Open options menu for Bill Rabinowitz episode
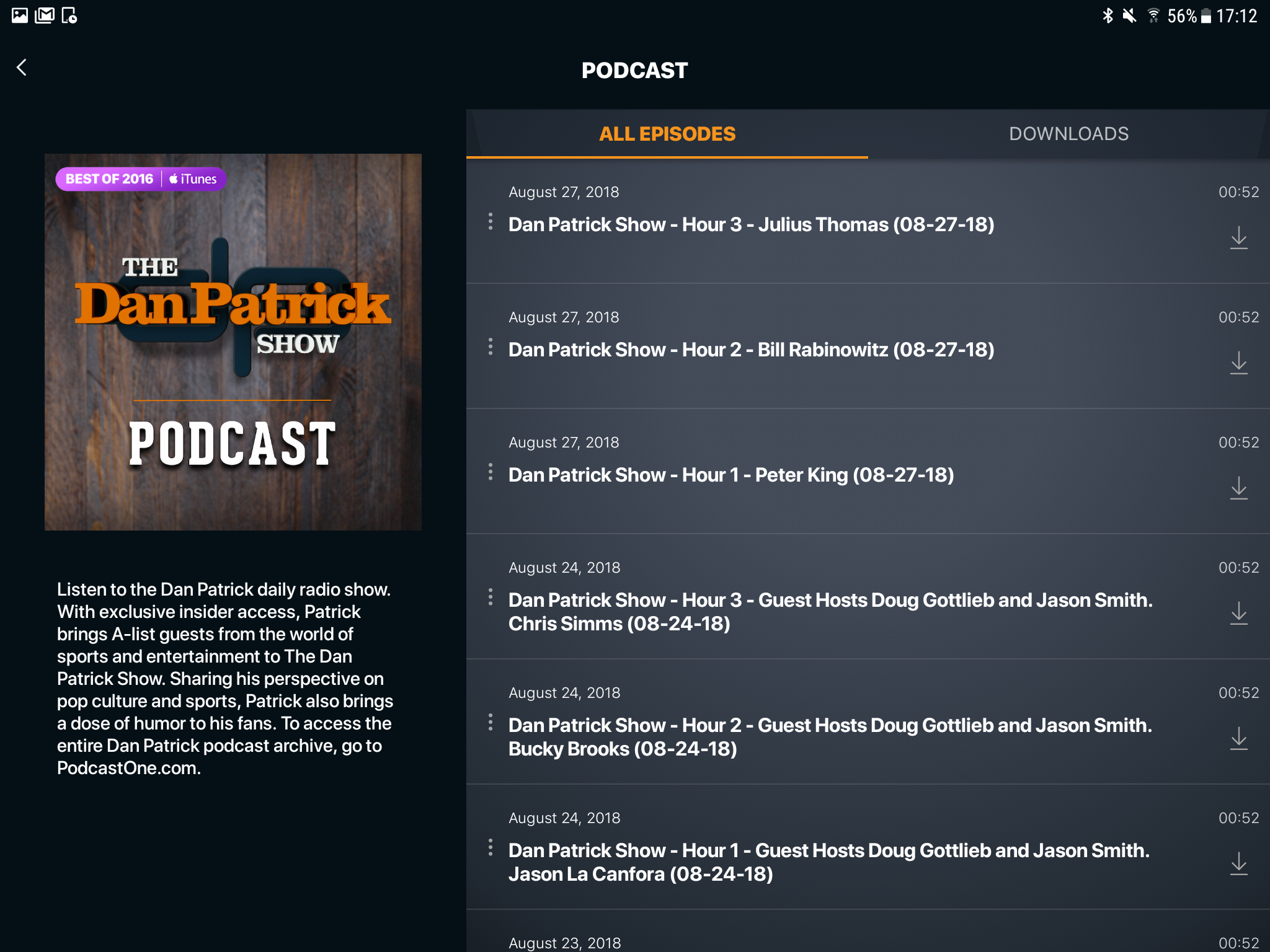1270x952 pixels. [491, 346]
